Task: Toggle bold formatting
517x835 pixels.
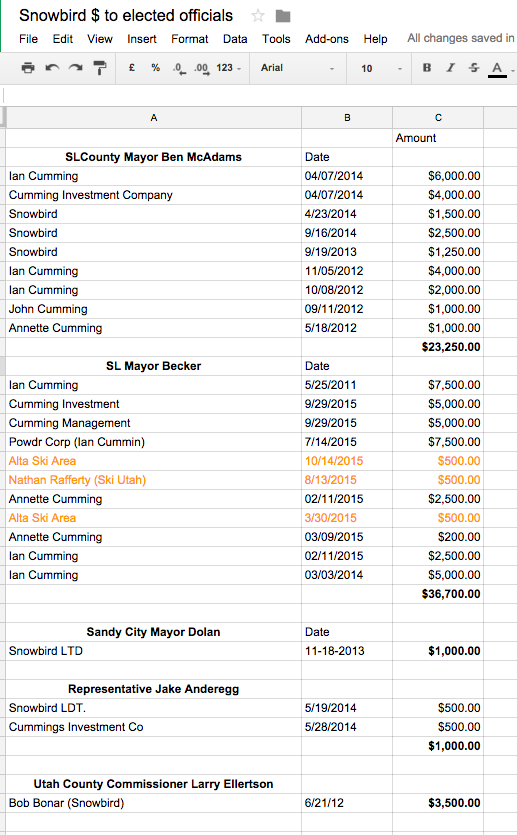Action: pos(426,68)
